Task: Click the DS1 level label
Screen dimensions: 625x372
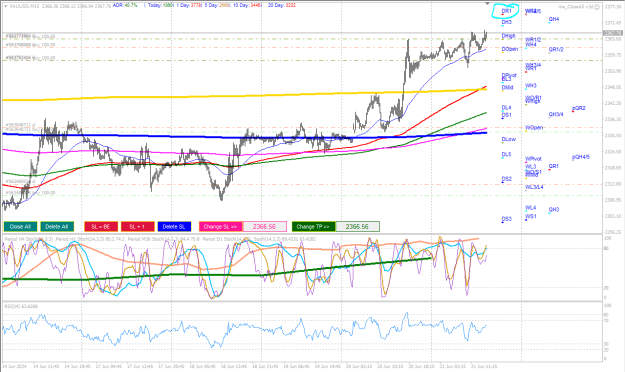Action: [x=506, y=115]
